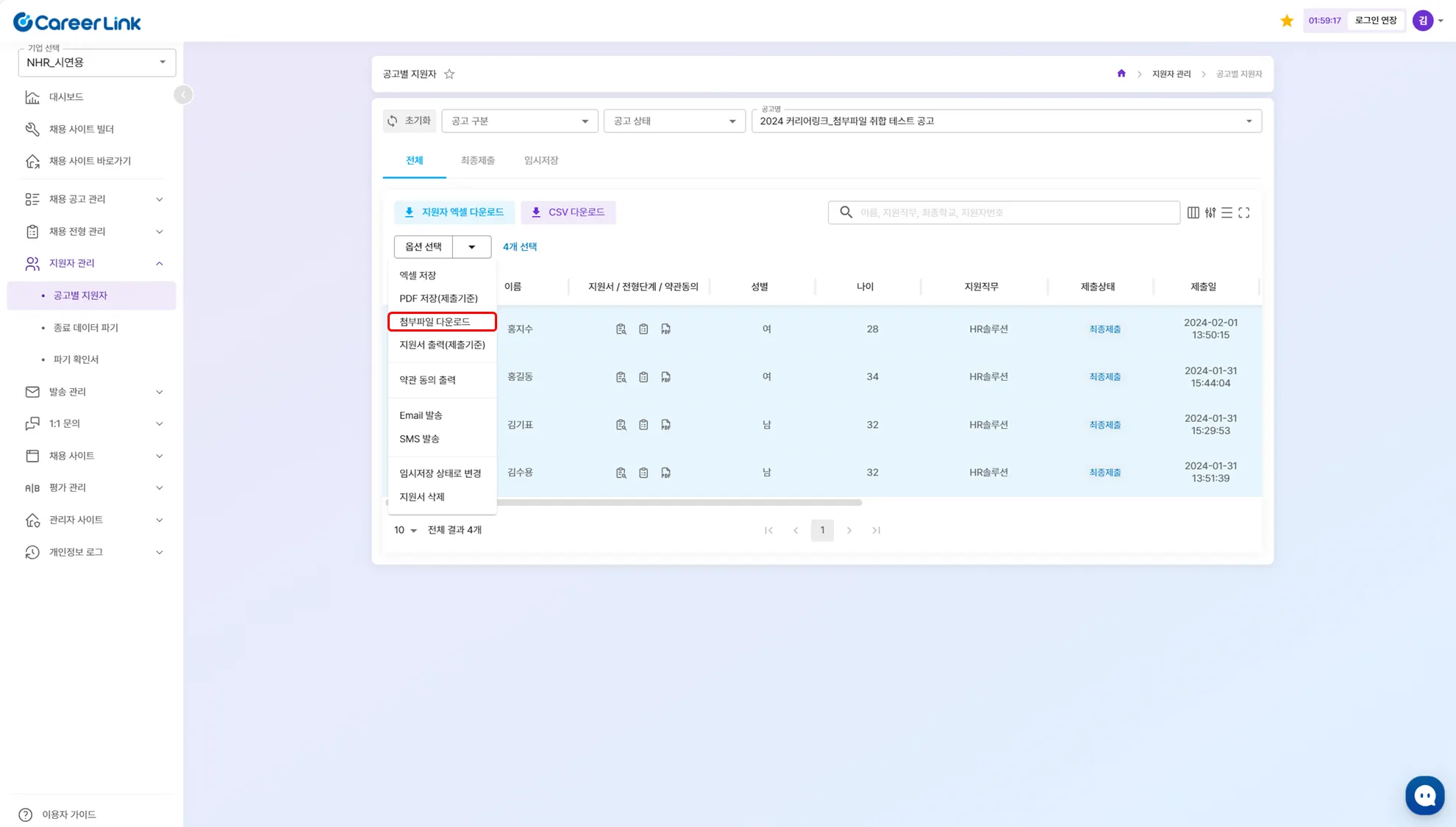Click 로그인 연장 button
Viewport: 1456px width, 827px height.
pos(1375,21)
